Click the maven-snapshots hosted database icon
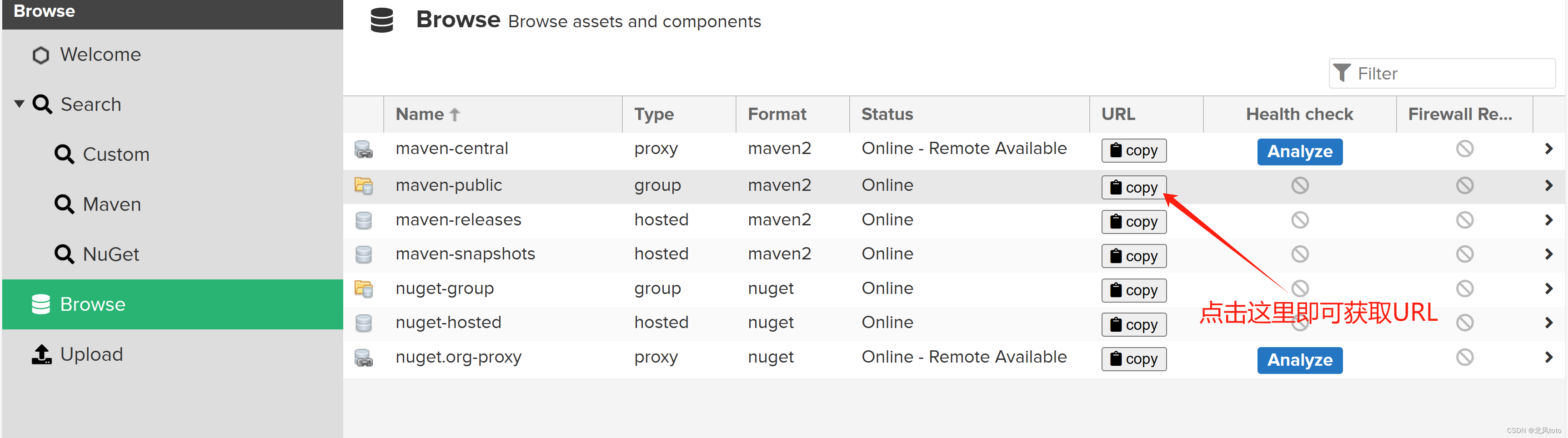Viewport: 1568px width, 438px height. [363, 254]
